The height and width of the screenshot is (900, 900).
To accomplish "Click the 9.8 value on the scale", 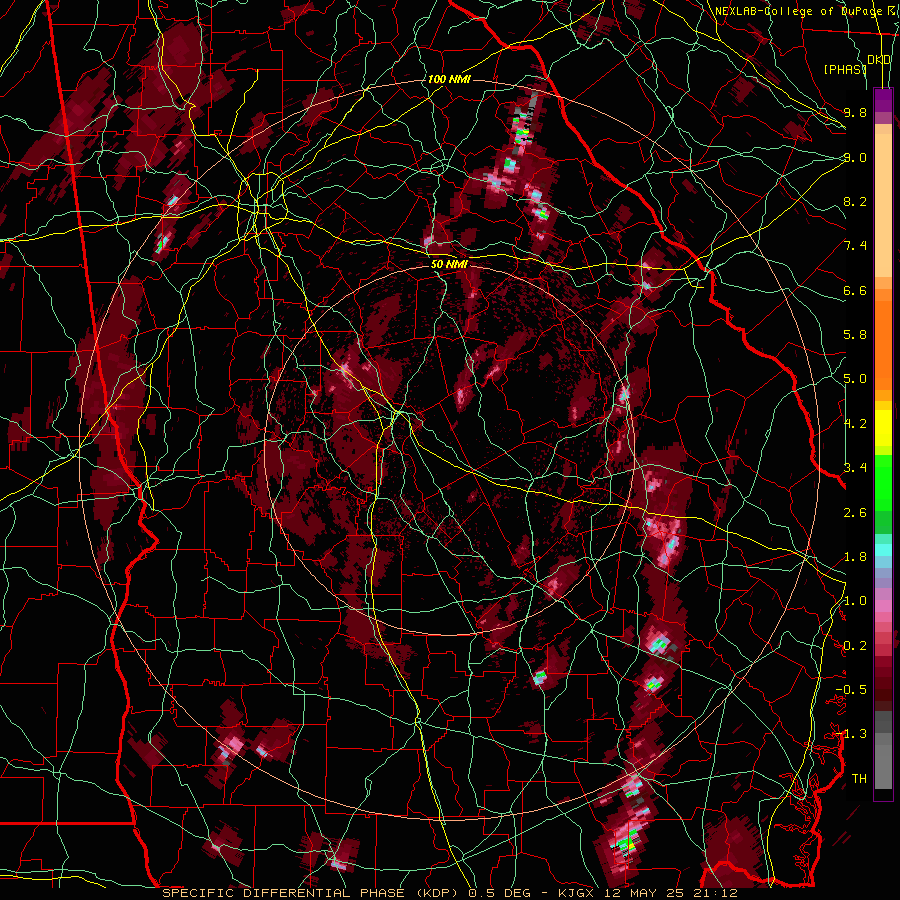I will [855, 112].
